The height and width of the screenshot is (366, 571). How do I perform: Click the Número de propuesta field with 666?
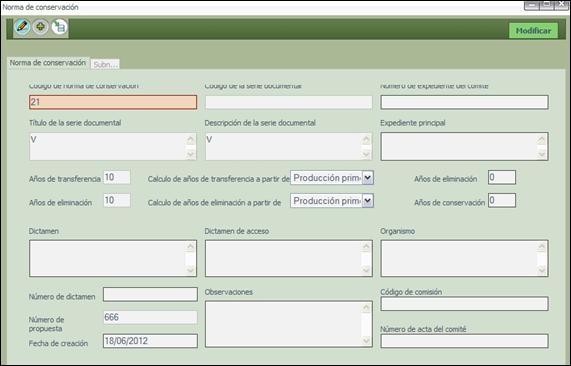[150, 317]
